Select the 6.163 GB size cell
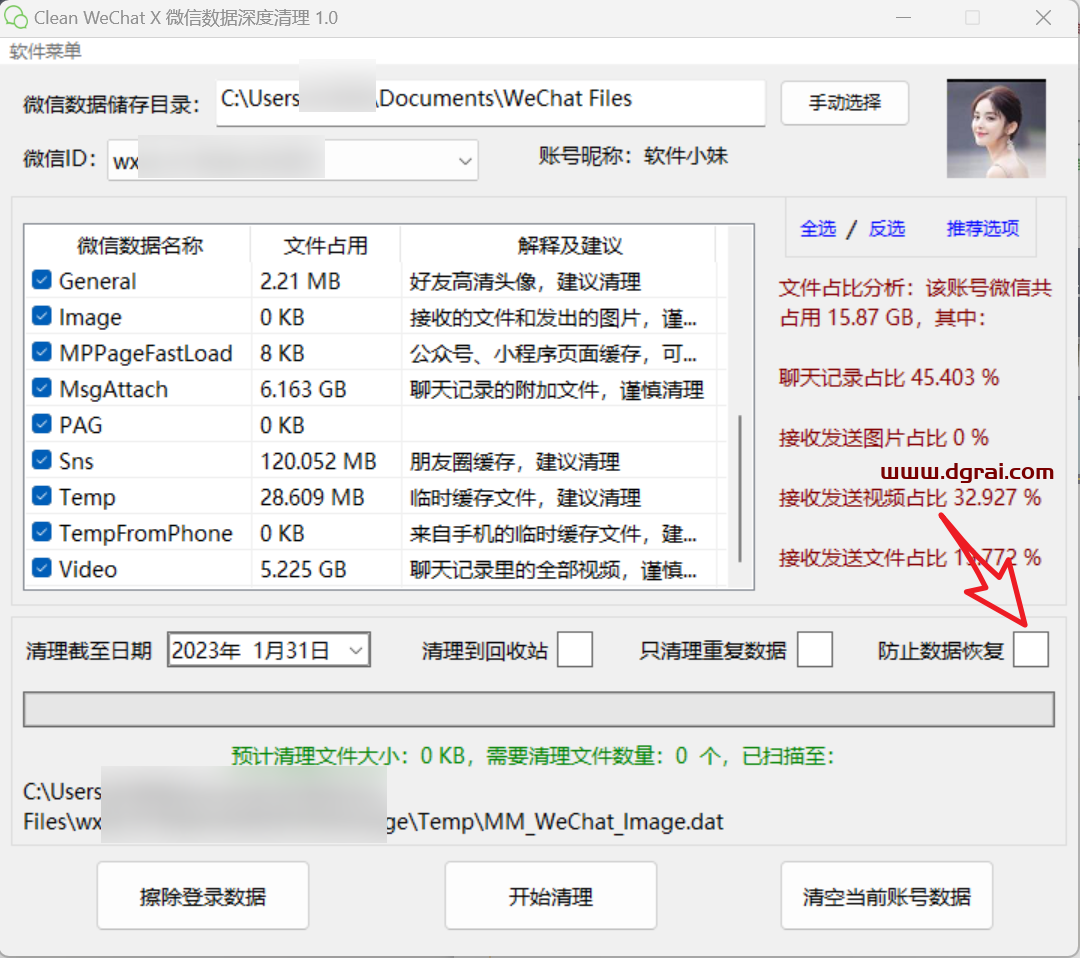Screen dimensions: 1080x958 coord(303,389)
